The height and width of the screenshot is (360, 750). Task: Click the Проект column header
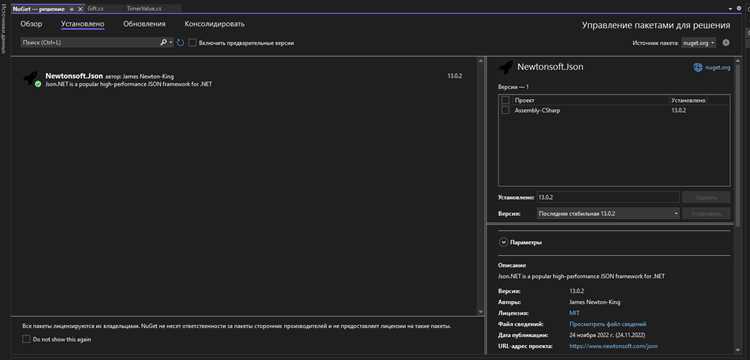click(x=524, y=100)
